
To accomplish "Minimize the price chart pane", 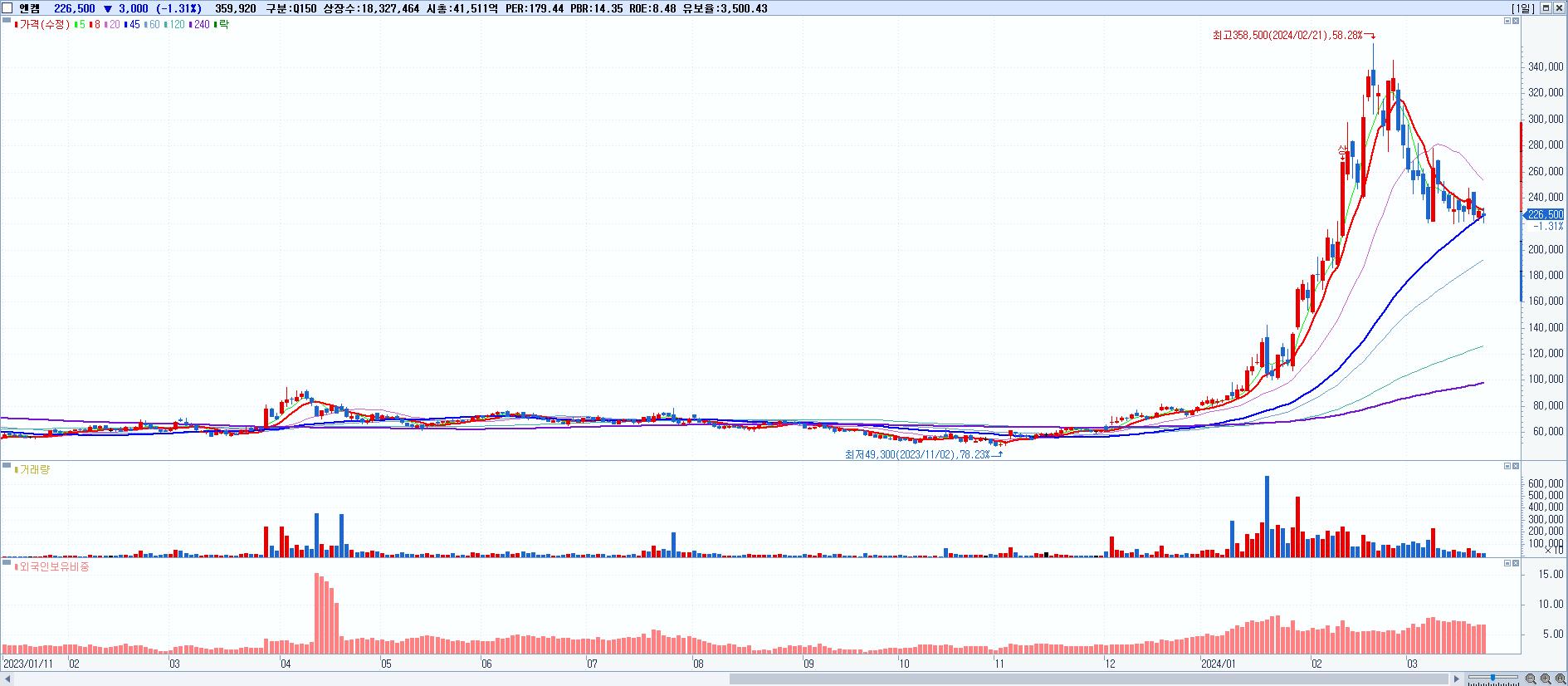I will pyautogui.click(x=1507, y=21).
